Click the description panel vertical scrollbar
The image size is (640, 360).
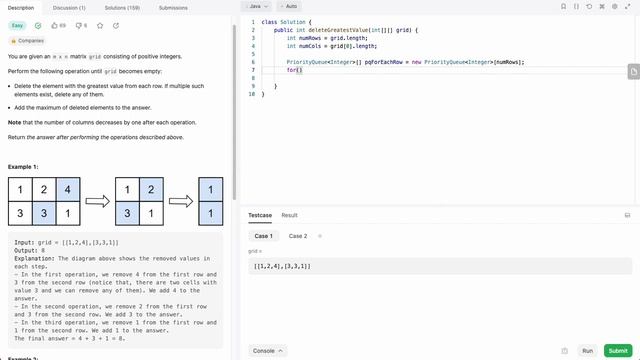pyautogui.click(x=234, y=112)
